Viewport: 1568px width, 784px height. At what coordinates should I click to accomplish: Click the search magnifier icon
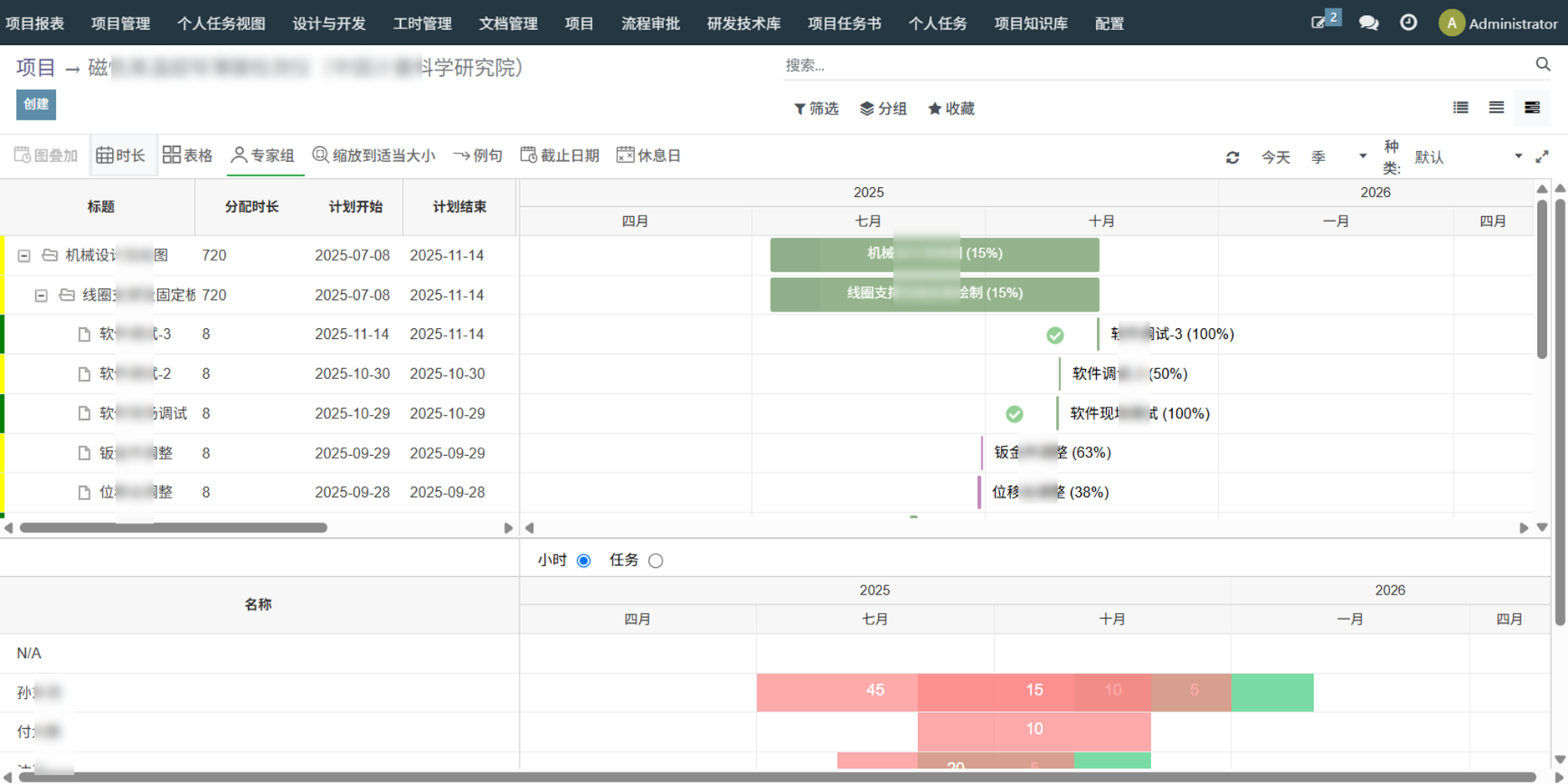1543,64
